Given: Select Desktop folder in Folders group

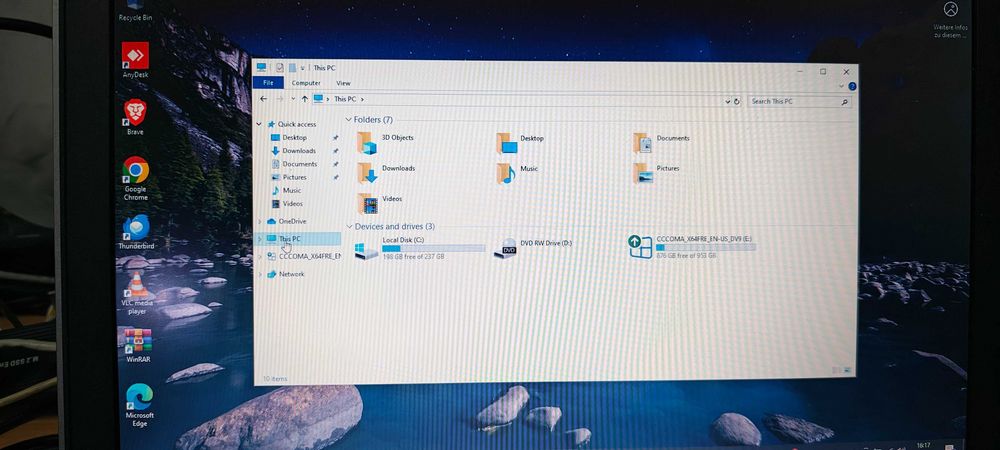Looking at the screenshot, I should coord(520,143).
